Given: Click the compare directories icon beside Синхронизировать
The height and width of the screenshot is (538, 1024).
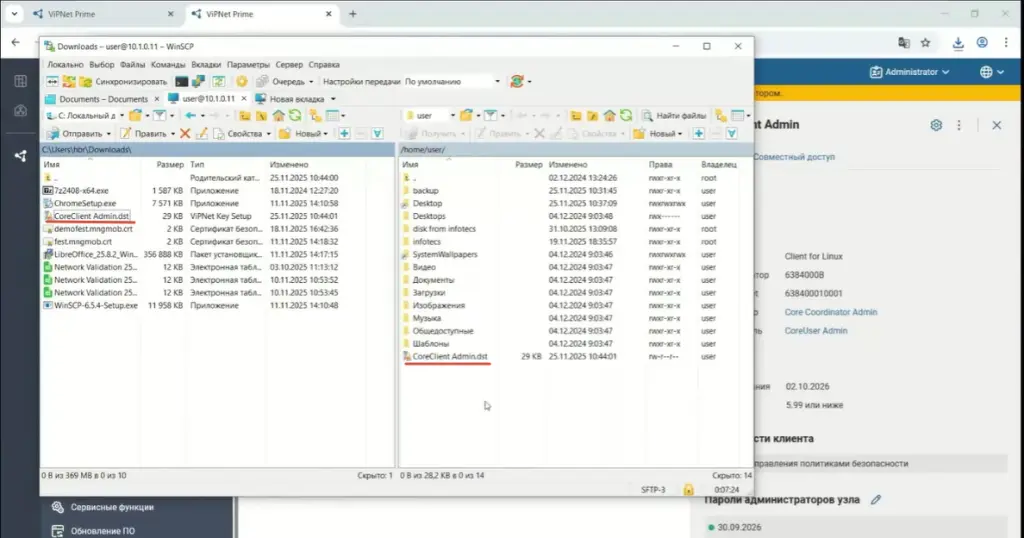Looking at the screenshot, I should (x=69, y=82).
